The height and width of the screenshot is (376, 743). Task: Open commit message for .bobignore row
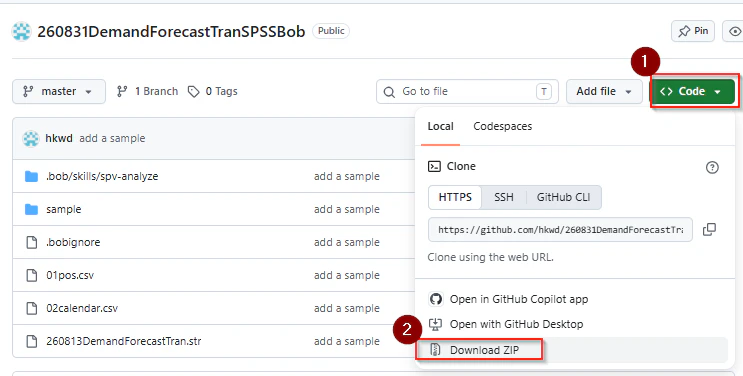pyautogui.click(x=346, y=242)
